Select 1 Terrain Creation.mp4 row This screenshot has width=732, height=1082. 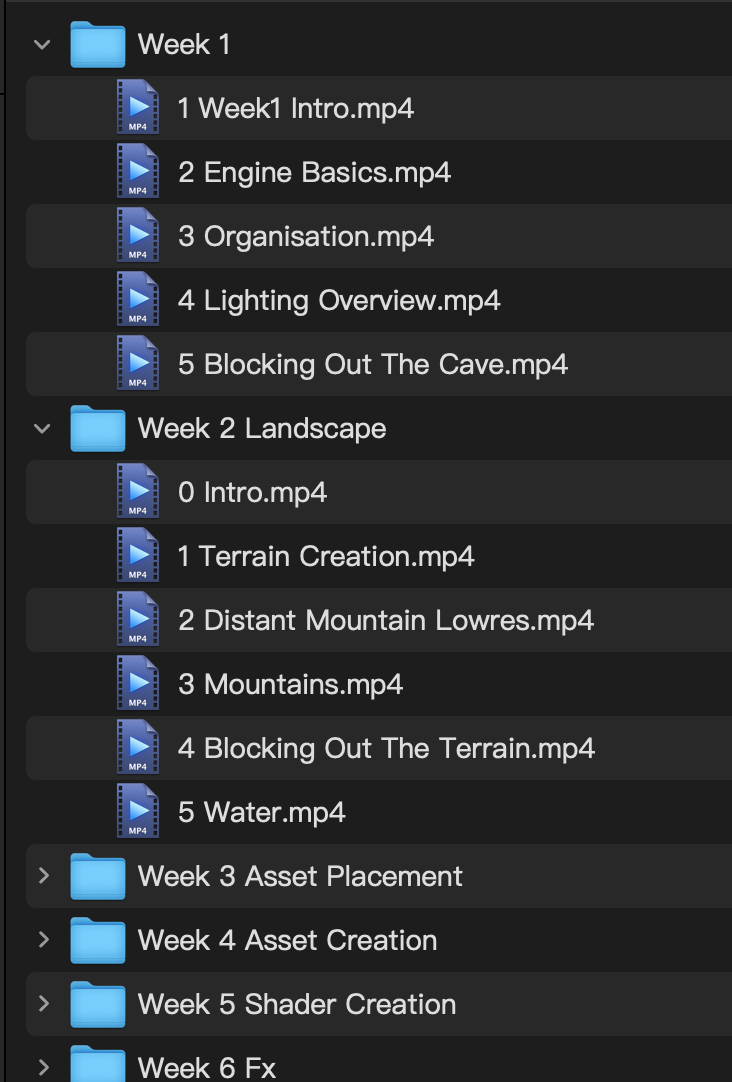[x=326, y=556]
